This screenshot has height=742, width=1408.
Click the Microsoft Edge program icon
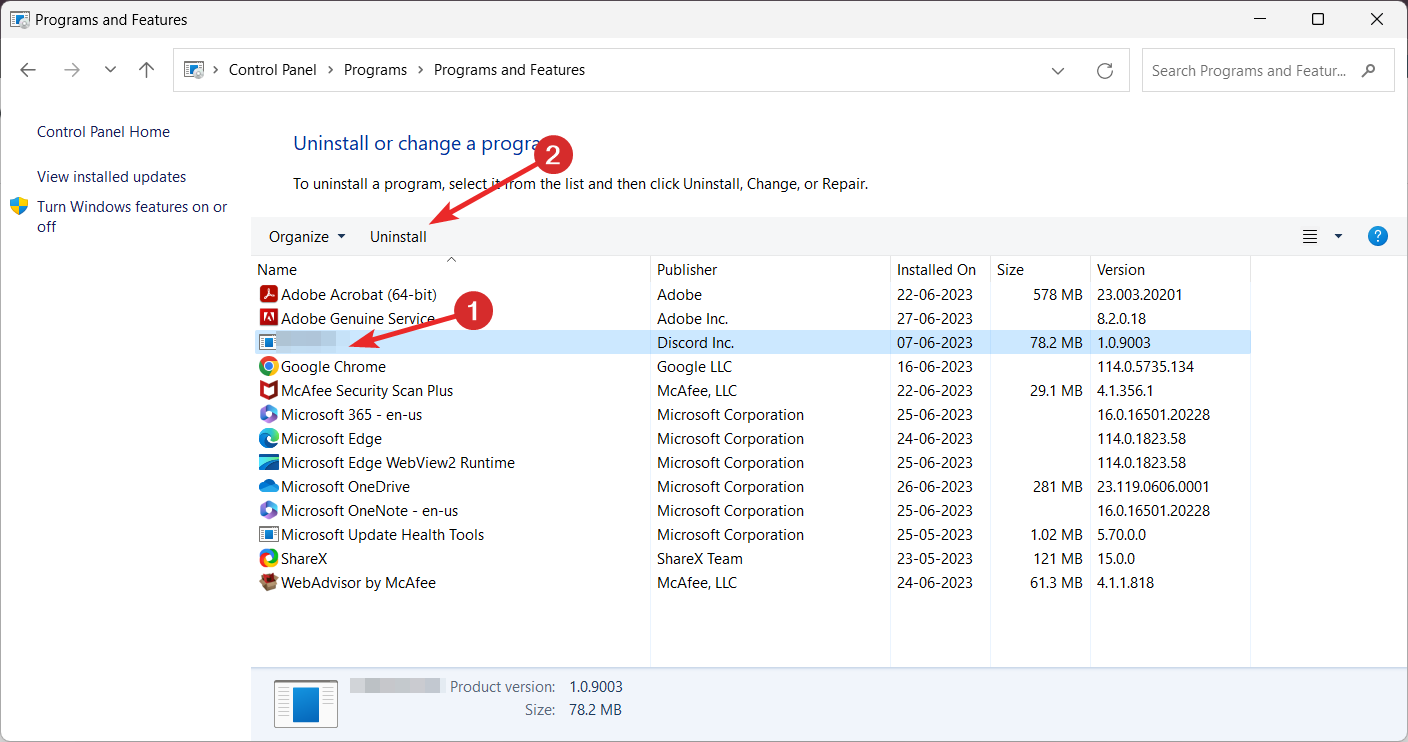(268, 439)
